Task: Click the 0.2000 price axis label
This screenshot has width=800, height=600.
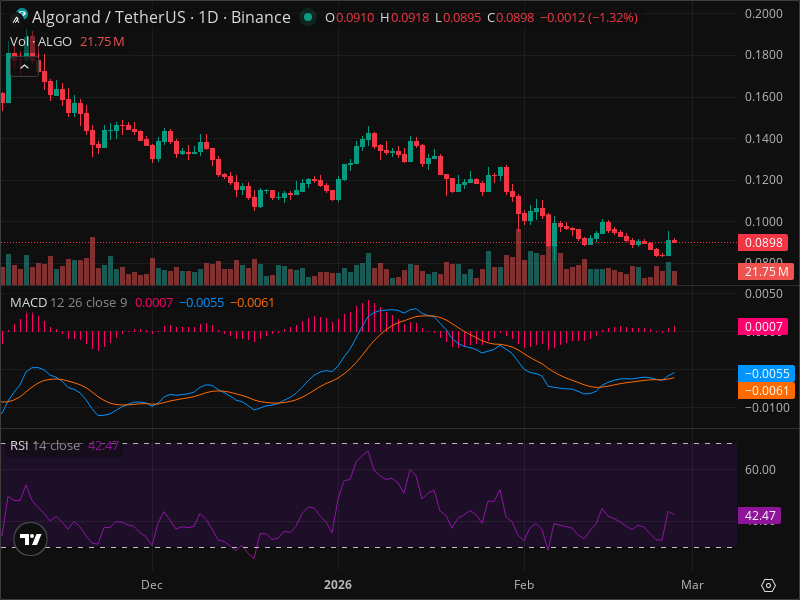Action: 763,14
